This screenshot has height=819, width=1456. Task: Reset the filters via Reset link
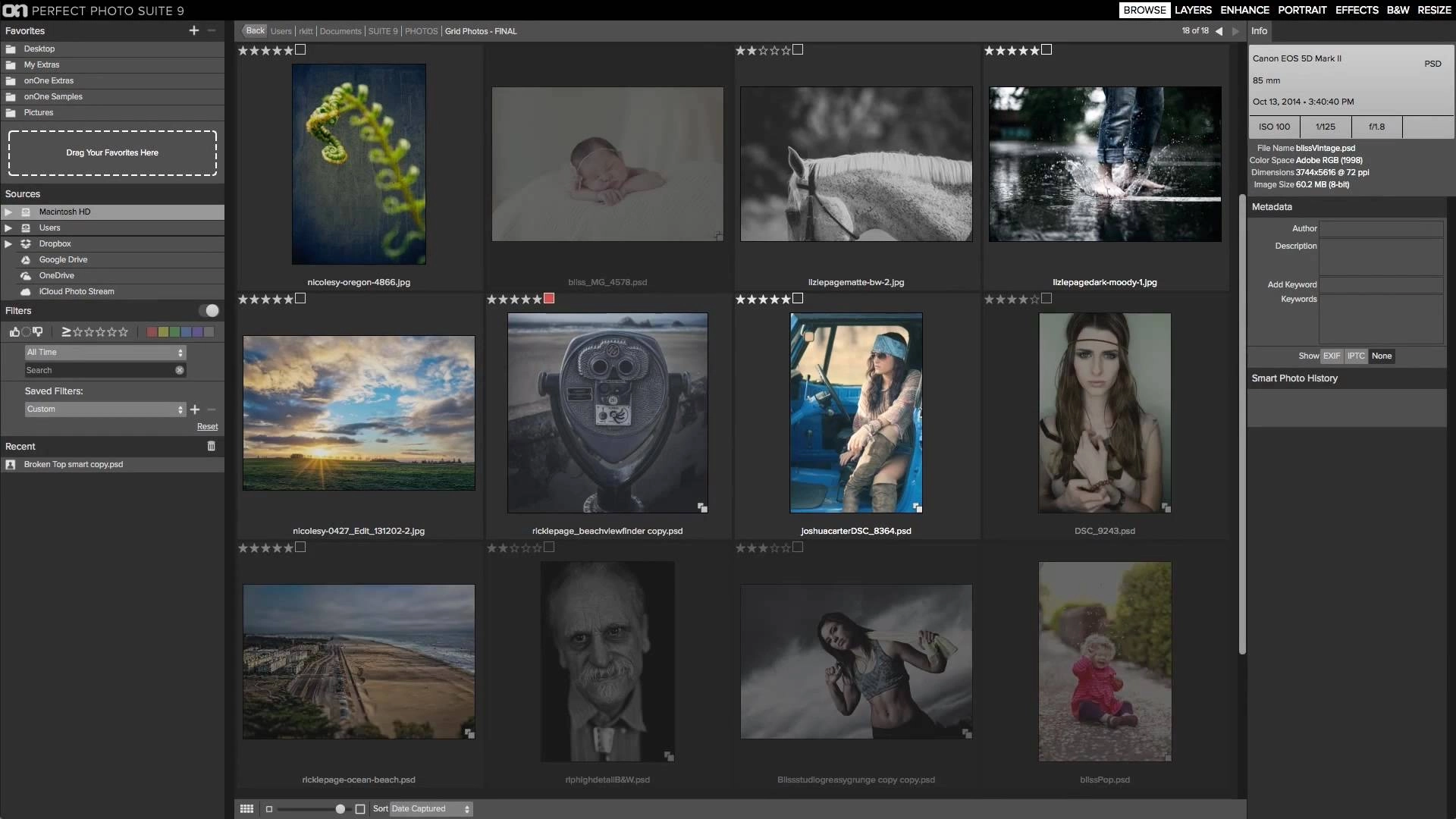click(x=207, y=427)
